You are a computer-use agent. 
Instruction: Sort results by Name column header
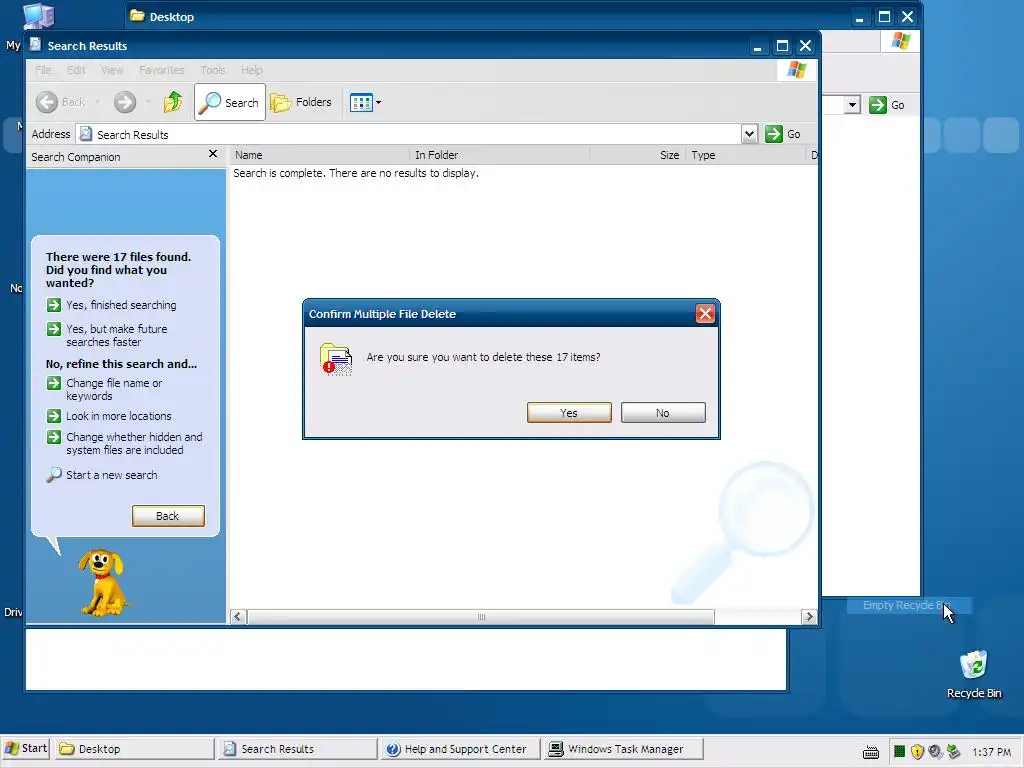pyautogui.click(x=319, y=155)
